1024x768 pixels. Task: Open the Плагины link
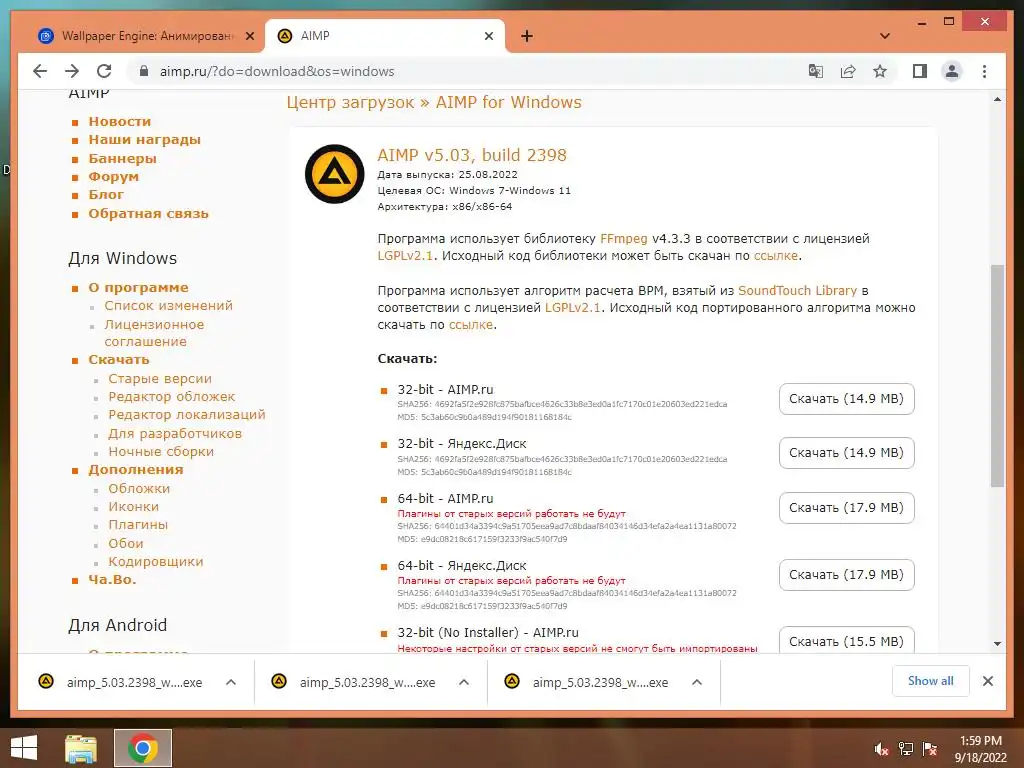point(138,524)
